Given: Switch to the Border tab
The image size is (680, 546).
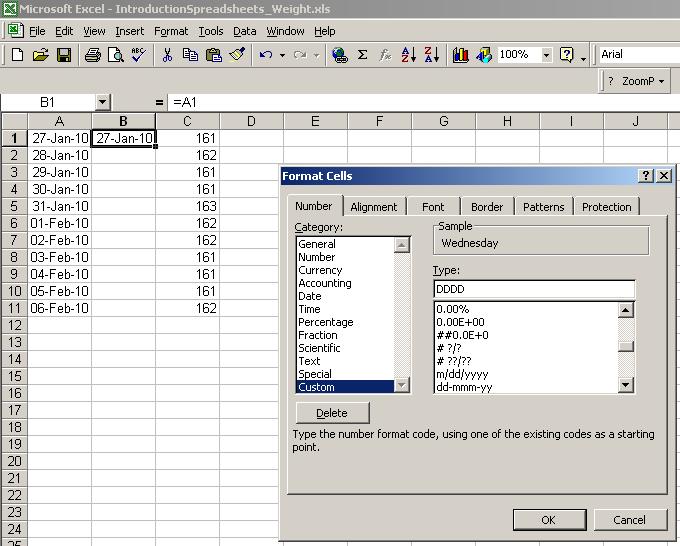Looking at the screenshot, I should (x=487, y=207).
